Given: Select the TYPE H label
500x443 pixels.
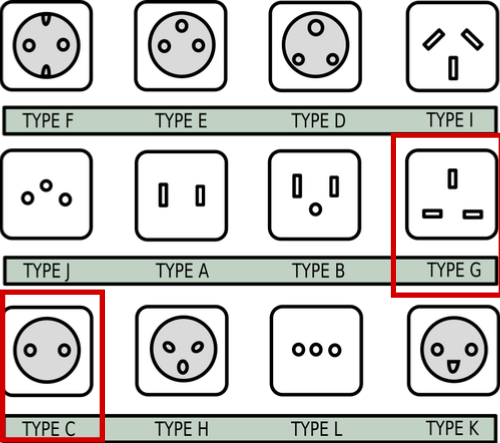Looking at the screenshot, I should point(182,429).
